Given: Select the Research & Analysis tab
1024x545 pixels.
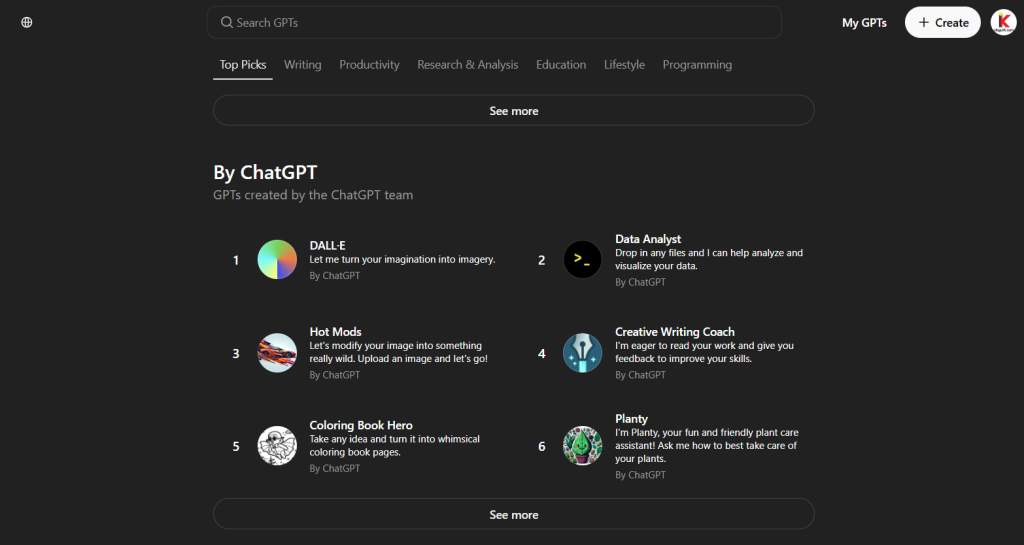Looking at the screenshot, I should (468, 65).
